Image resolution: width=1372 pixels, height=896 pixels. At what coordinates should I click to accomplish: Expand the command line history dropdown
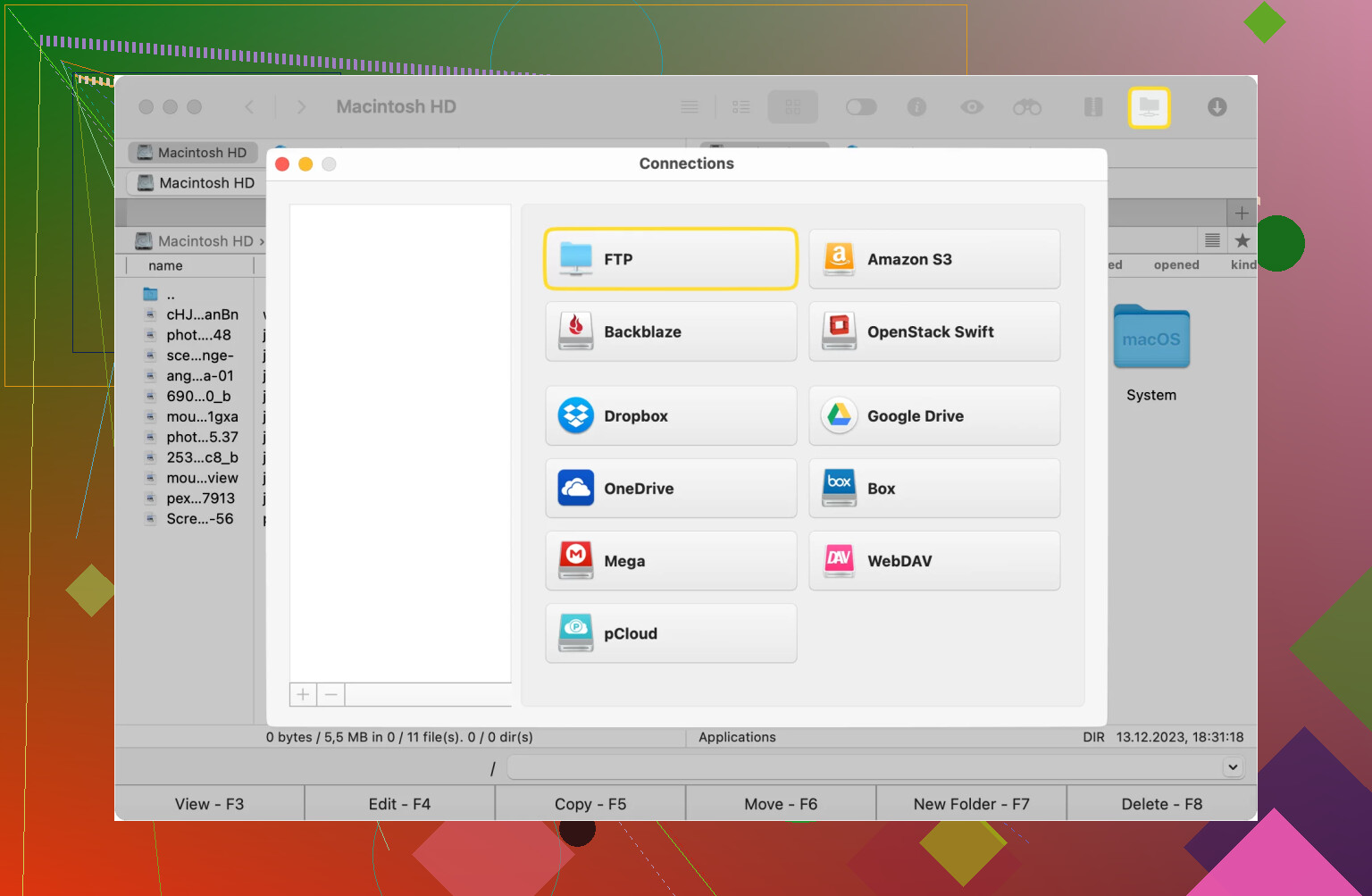pos(1233,767)
